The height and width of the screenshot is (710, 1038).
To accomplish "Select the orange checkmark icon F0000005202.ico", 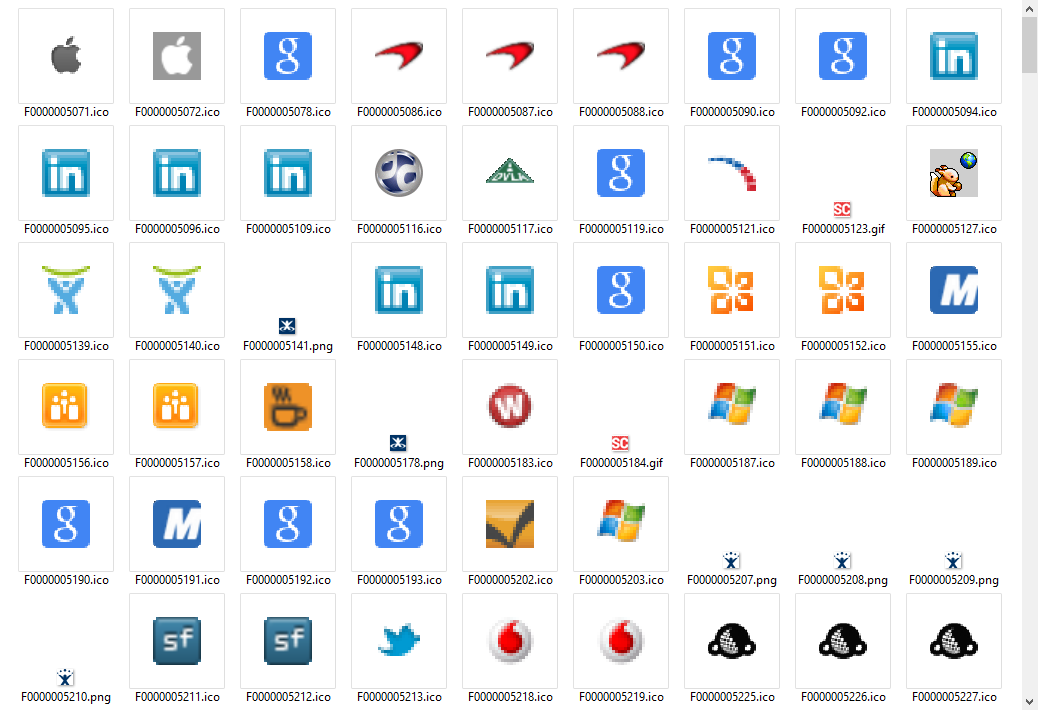I will (510, 524).
